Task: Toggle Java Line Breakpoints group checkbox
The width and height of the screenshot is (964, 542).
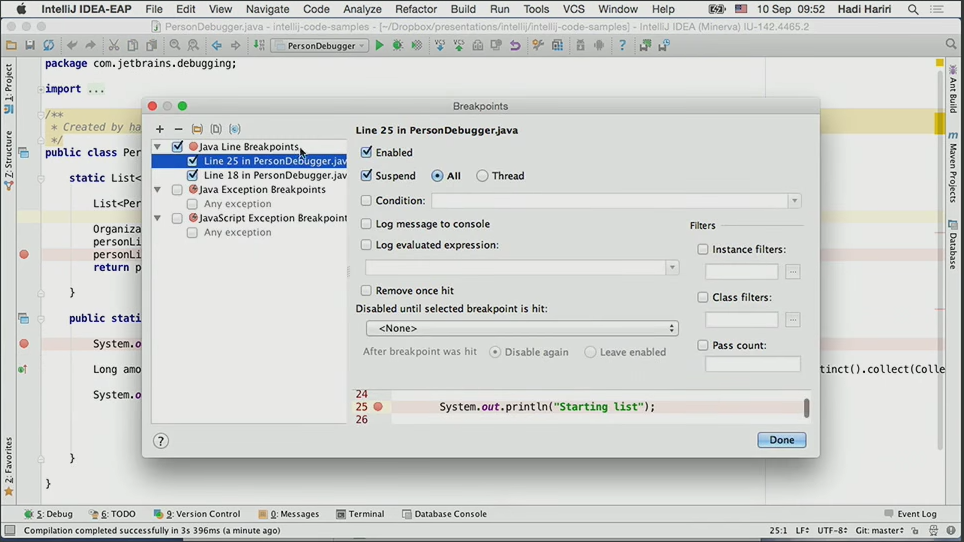Action: [177, 146]
